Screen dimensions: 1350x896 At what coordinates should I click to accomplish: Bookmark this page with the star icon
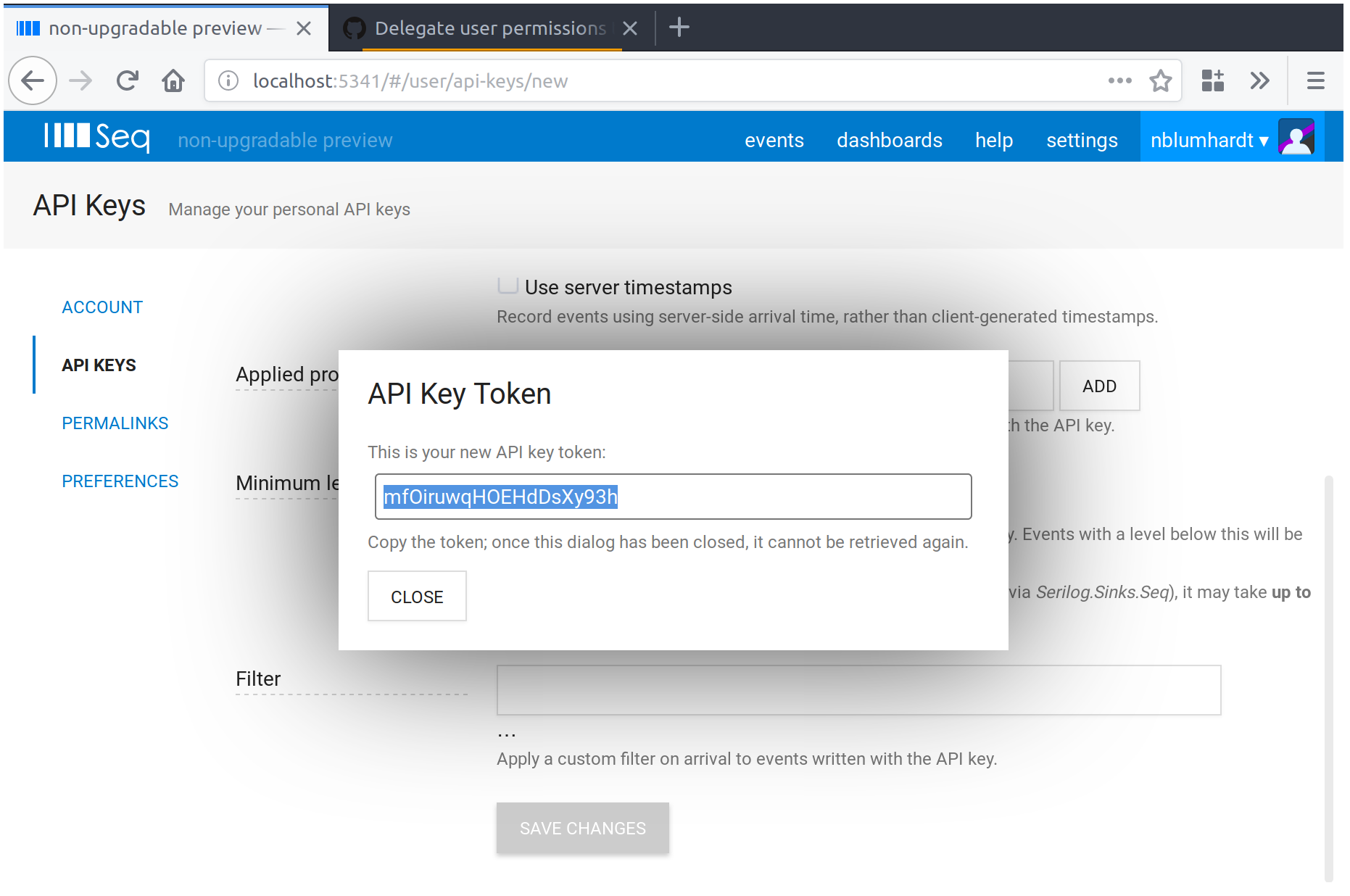point(1161,80)
